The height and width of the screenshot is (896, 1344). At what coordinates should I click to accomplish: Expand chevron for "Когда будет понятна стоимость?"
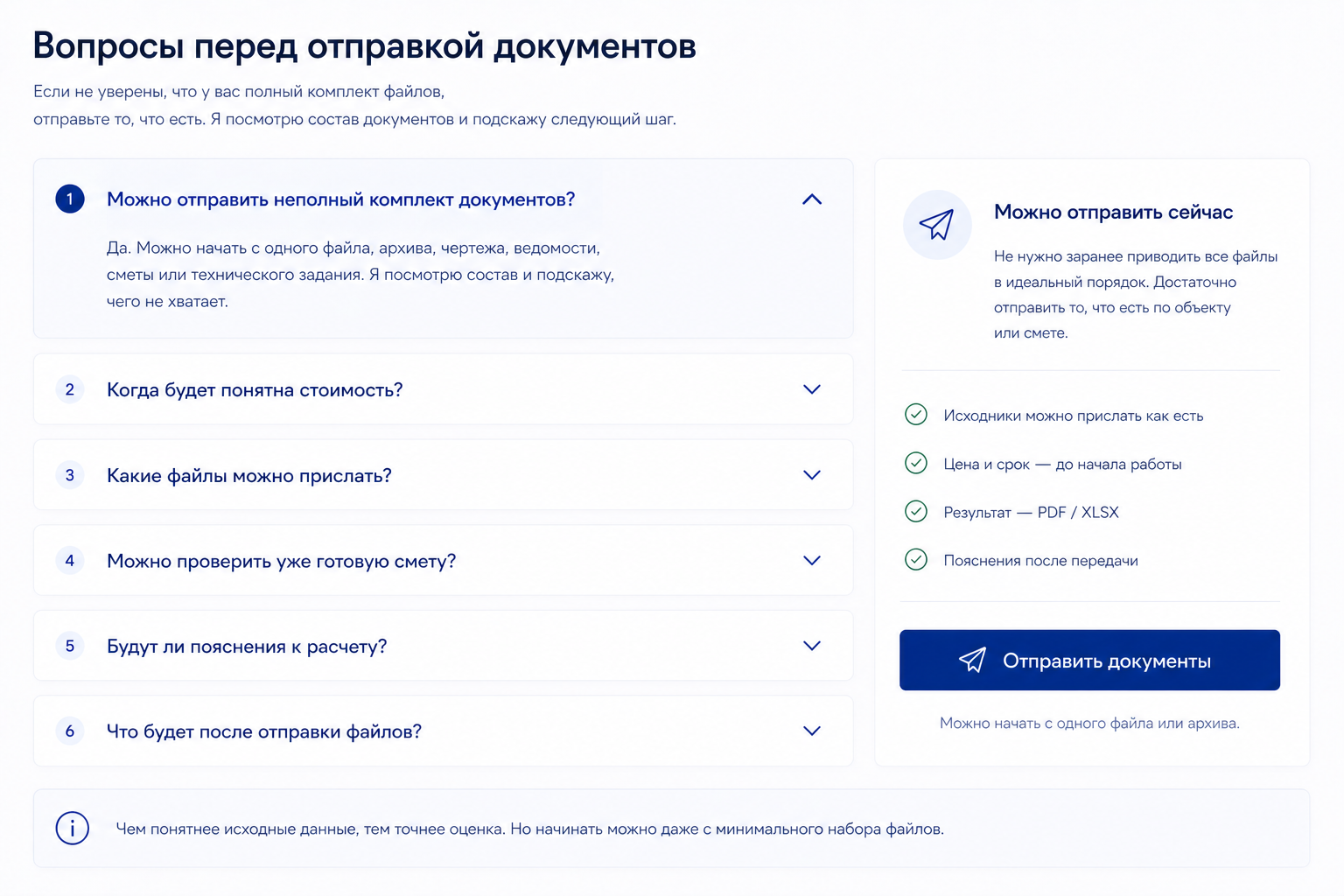[x=812, y=389]
